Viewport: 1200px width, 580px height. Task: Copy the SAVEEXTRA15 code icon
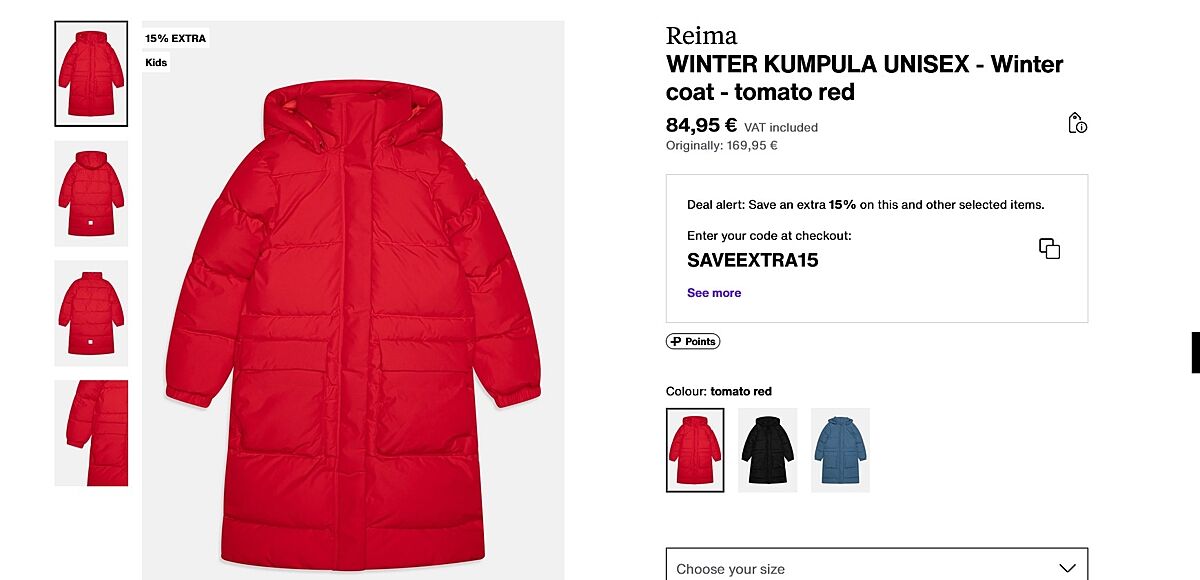point(1049,249)
